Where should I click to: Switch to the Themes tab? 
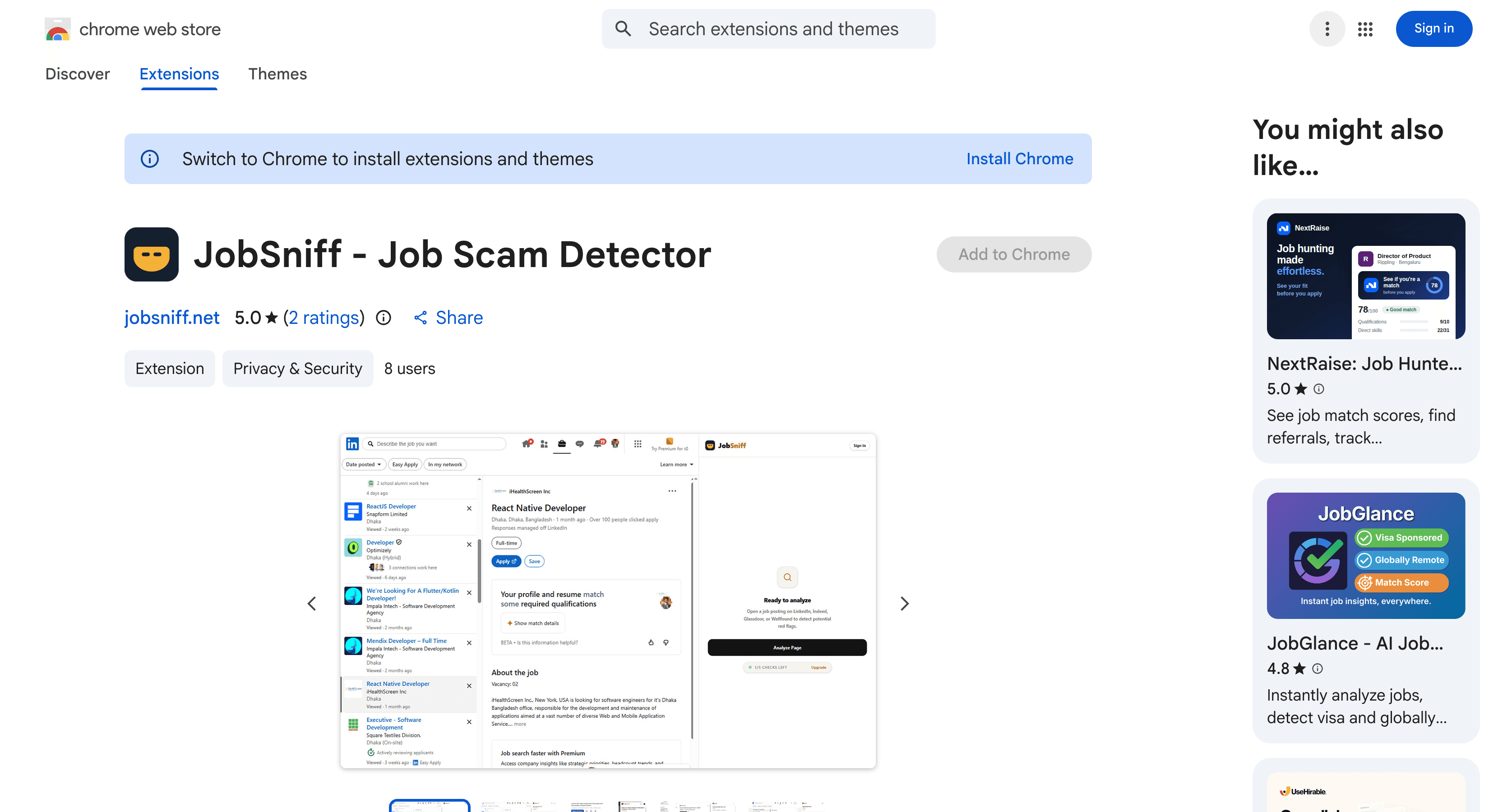(277, 74)
